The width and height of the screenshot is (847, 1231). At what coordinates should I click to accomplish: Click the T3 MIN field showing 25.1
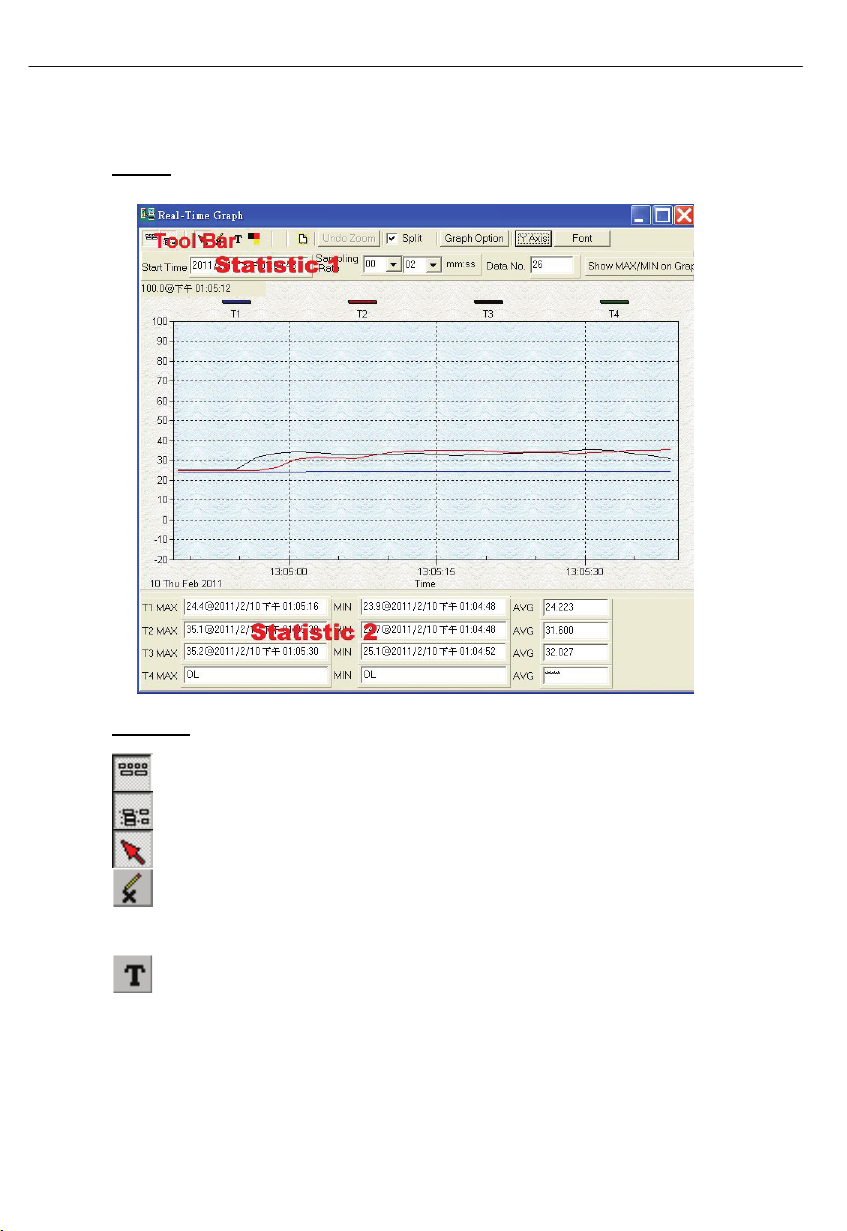click(434, 652)
